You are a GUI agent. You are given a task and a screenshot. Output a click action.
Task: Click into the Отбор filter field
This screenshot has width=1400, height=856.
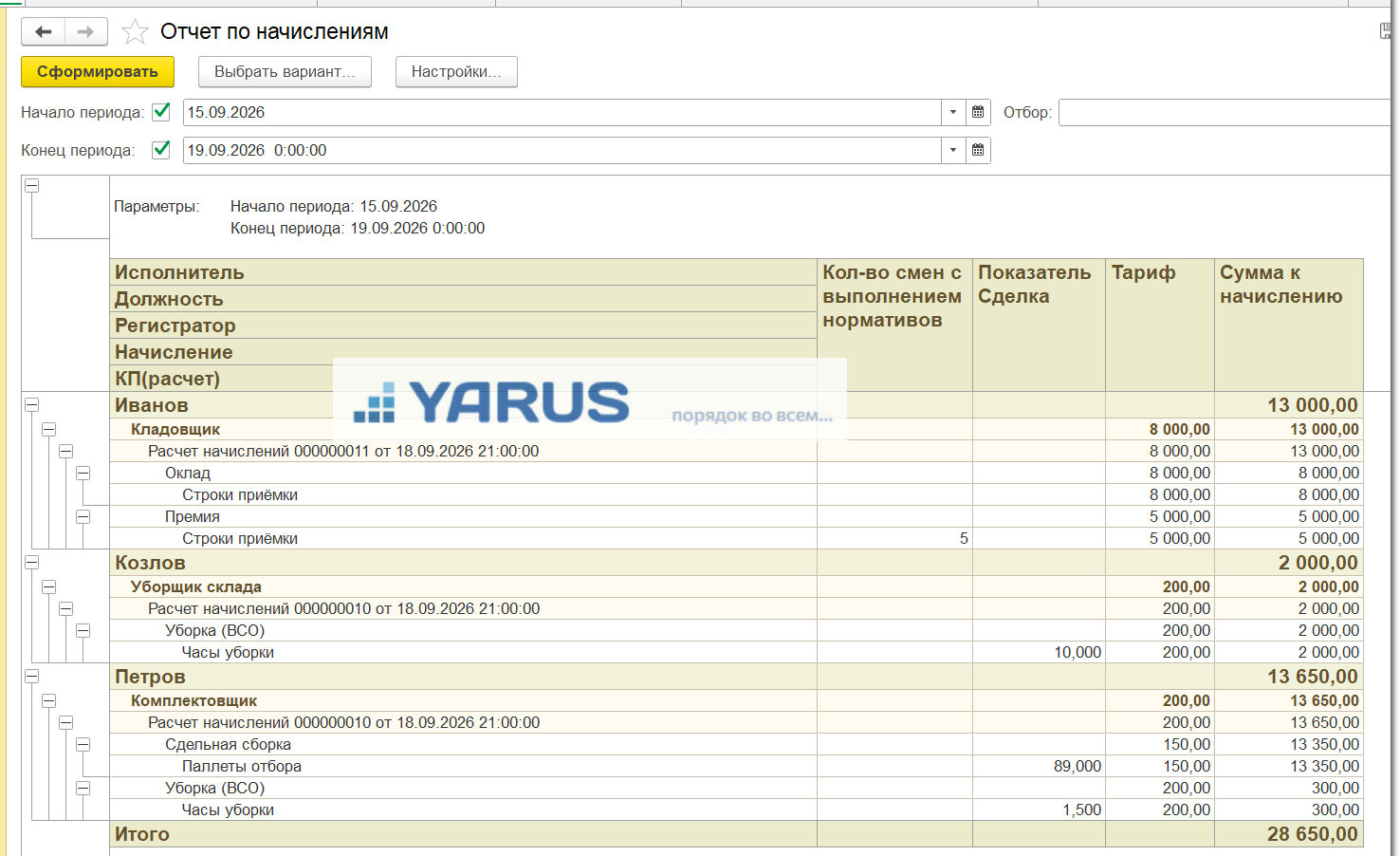(1225, 112)
